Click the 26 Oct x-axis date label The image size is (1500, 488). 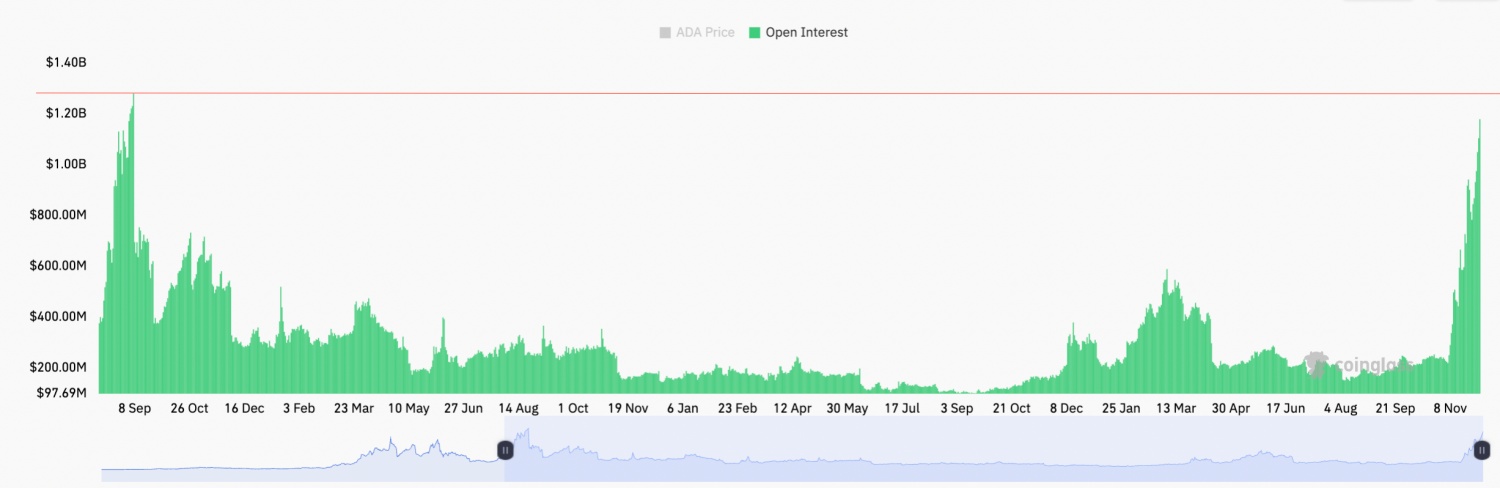click(x=189, y=409)
